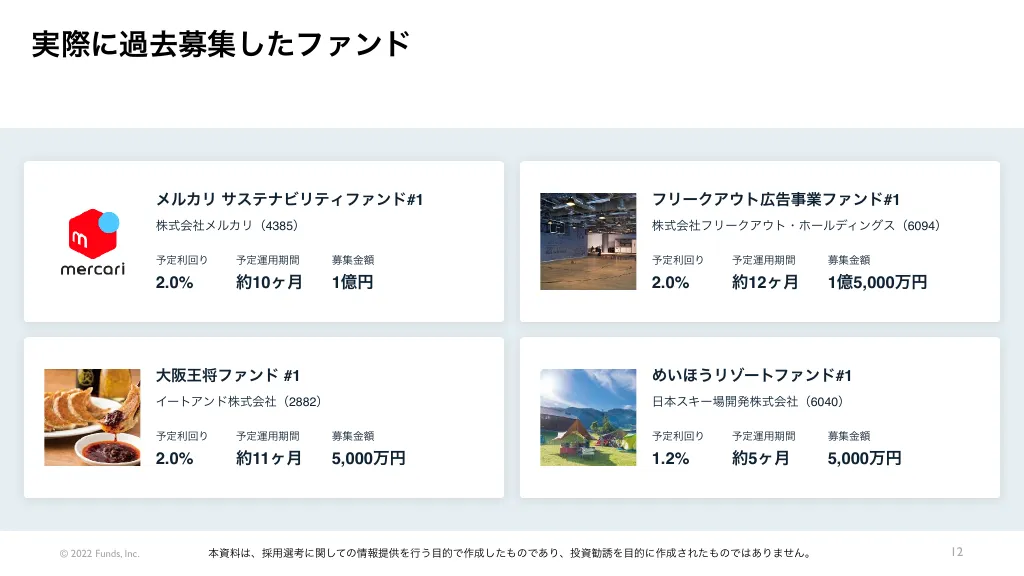Click the 約10ヶ月 period value

[x=269, y=282]
